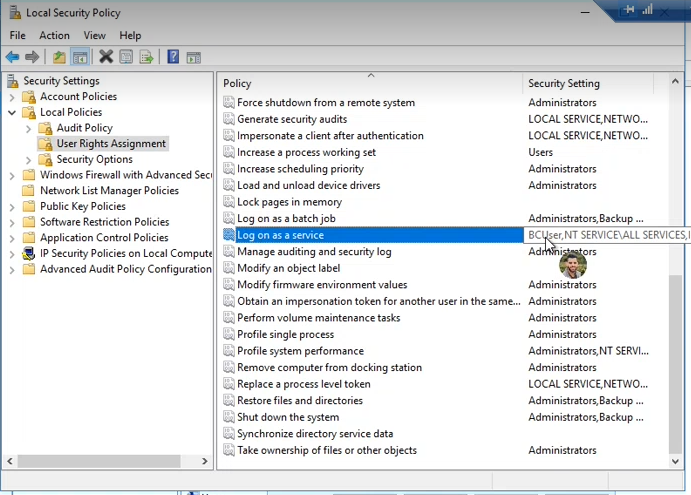Click the Forward arrow toolbar icon

click(x=32, y=57)
